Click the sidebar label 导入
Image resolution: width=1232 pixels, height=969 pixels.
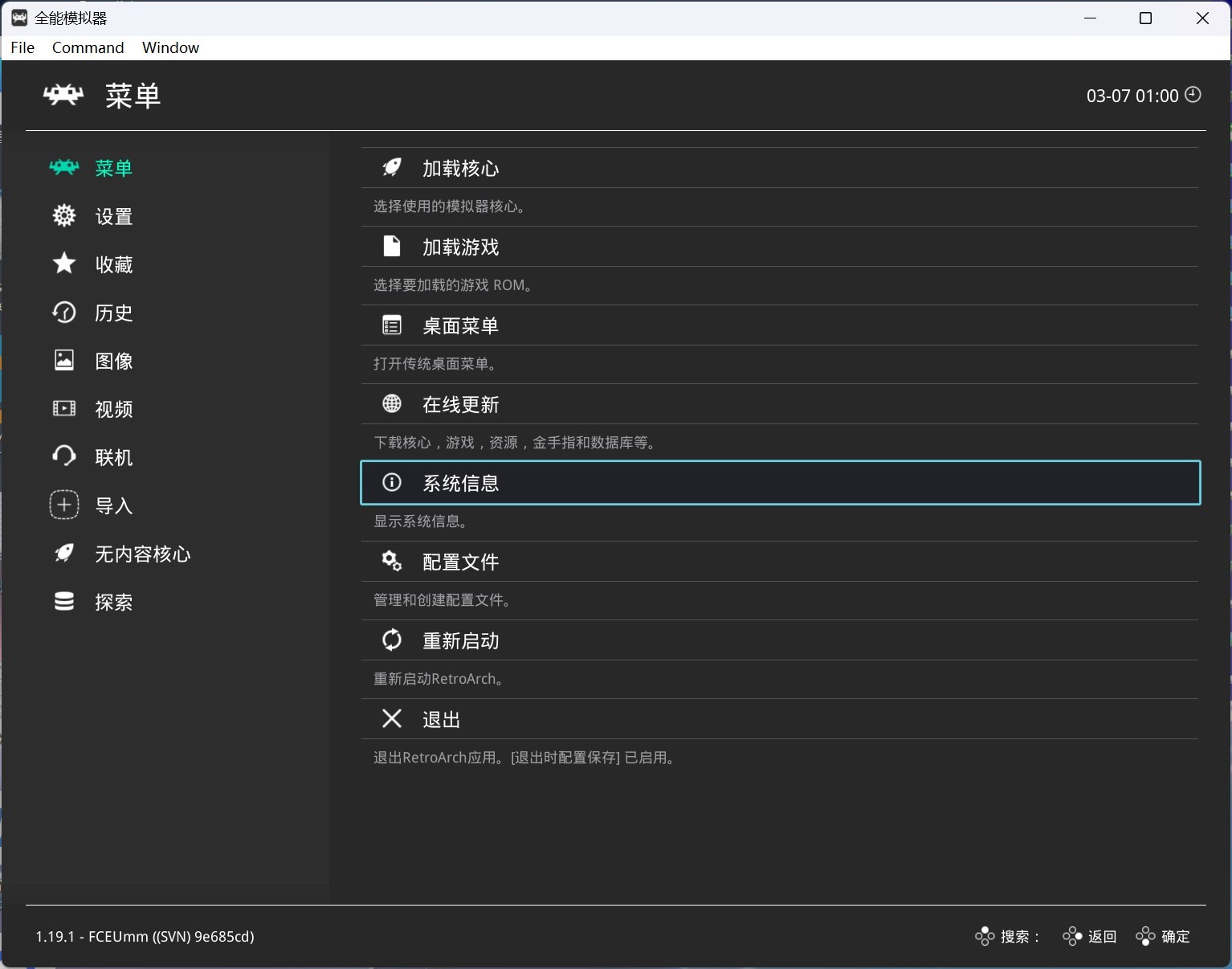(114, 505)
